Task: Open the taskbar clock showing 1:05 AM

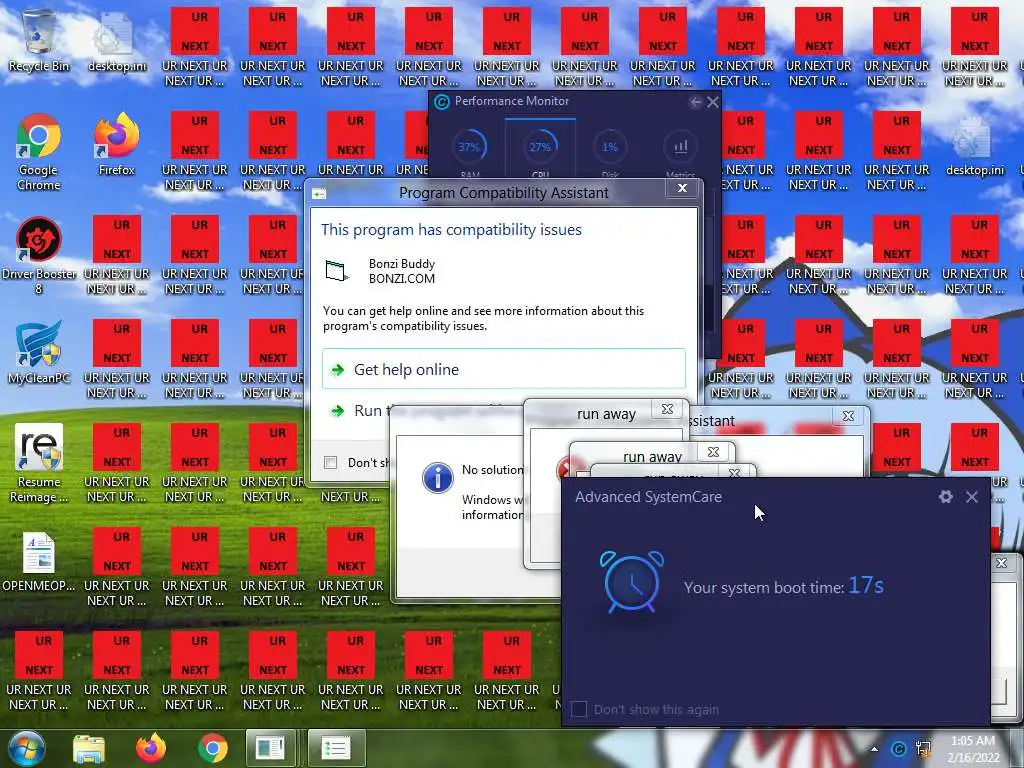Action: [x=973, y=749]
